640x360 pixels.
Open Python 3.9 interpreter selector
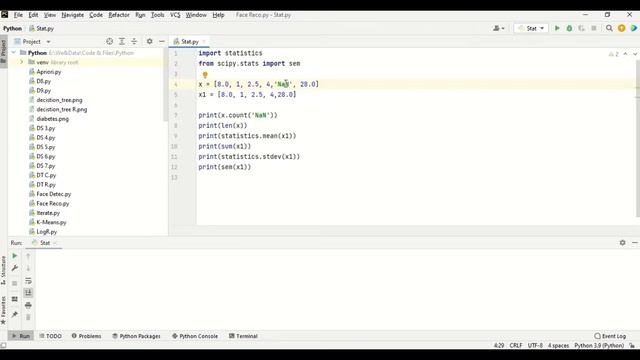[599, 345]
